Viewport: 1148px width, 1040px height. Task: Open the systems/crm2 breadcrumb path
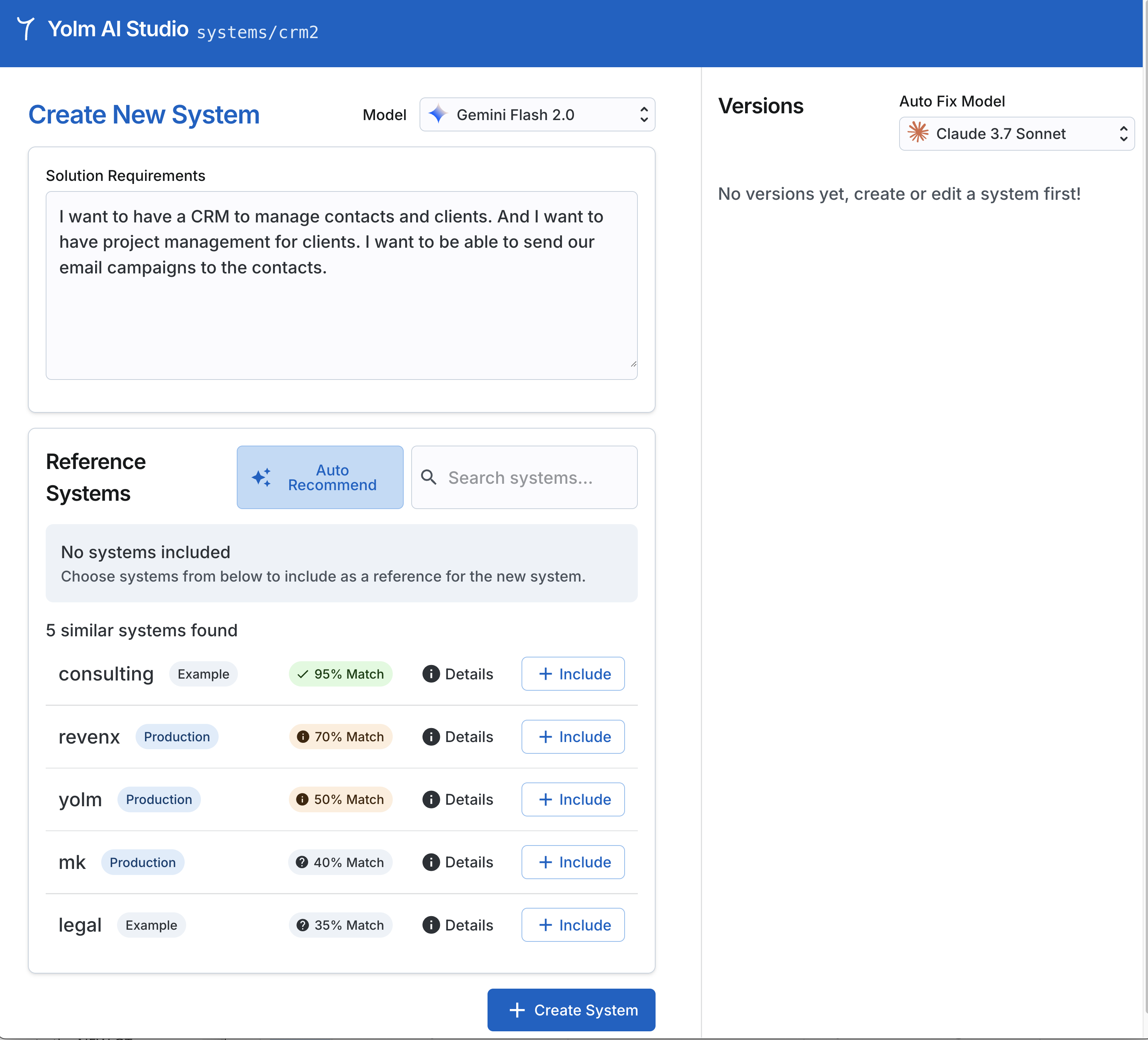click(258, 32)
